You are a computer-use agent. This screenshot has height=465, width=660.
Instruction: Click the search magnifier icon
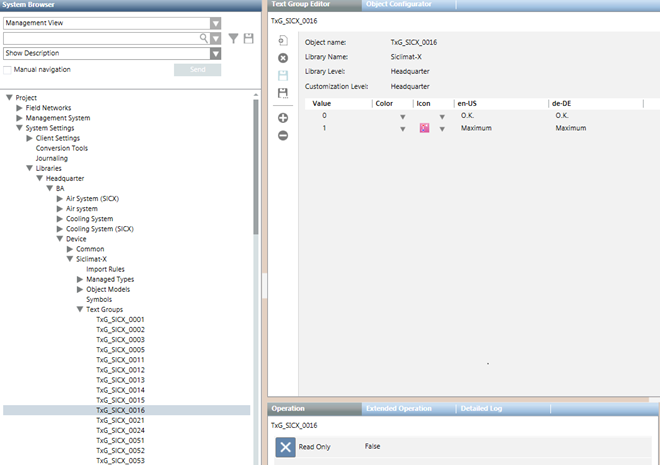(x=203, y=38)
